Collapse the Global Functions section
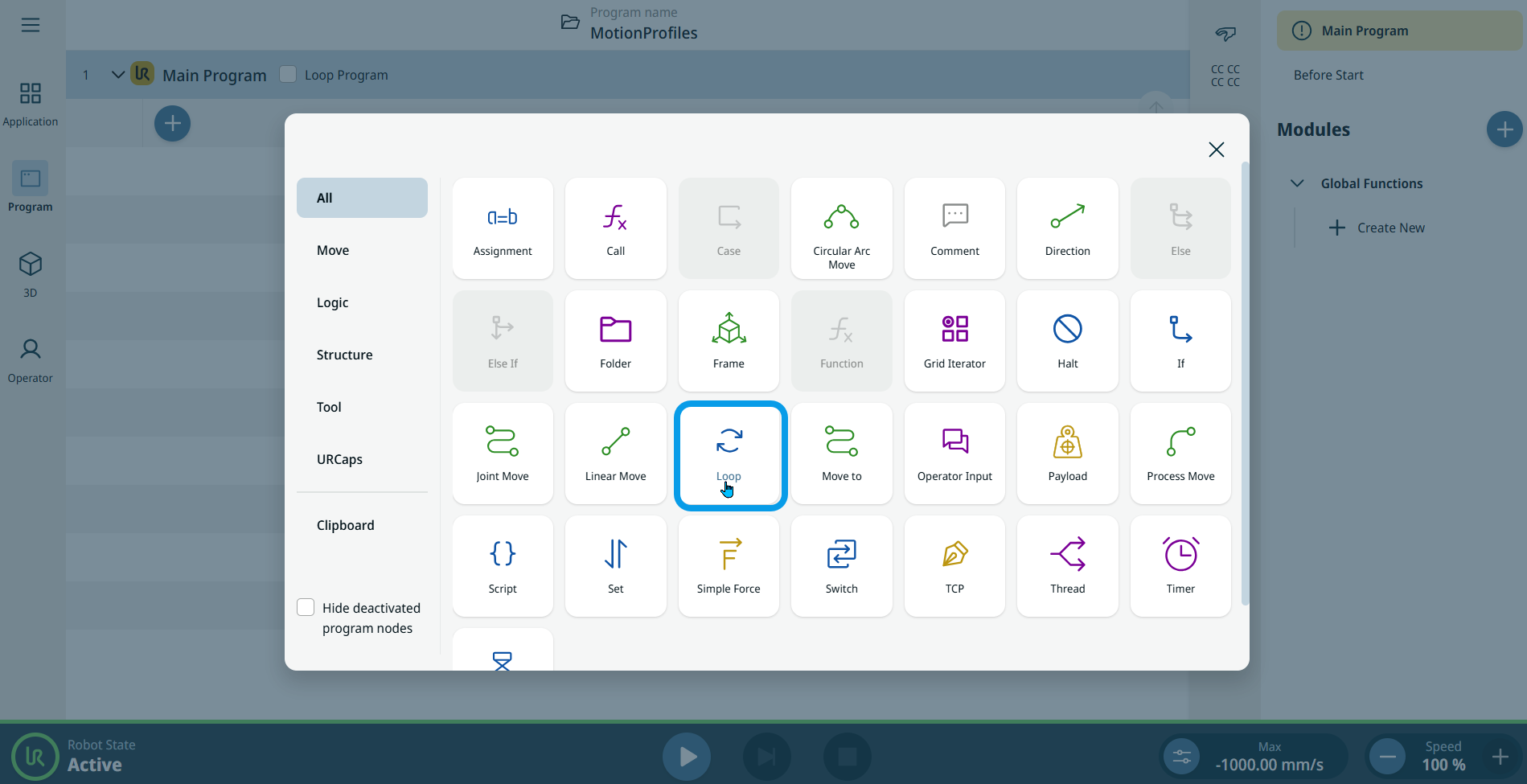The height and width of the screenshot is (784, 1527). (x=1296, y=183)
